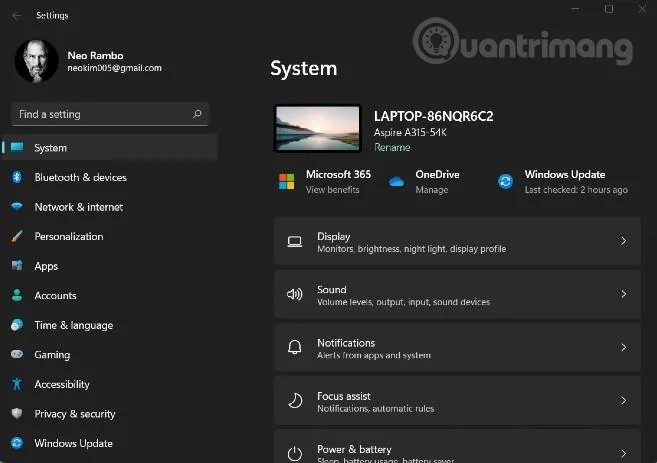
Task: Click the Accessibility figure icon
Action: pyautogui.click(x=17, y=384)
